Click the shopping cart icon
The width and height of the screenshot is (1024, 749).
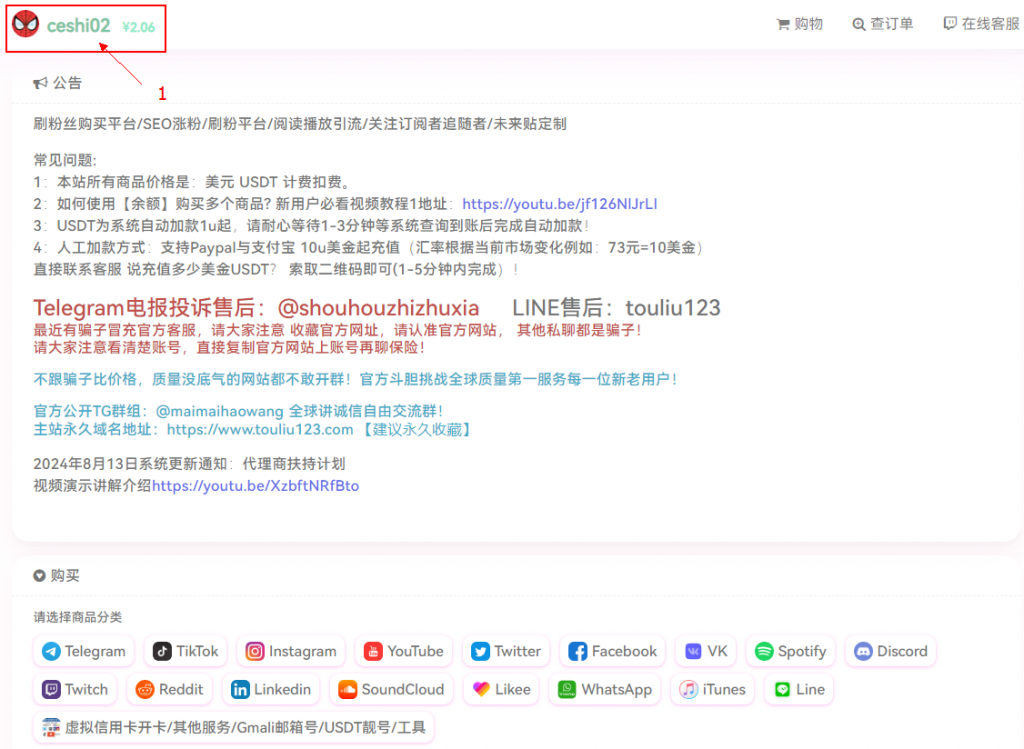click(782, 25)
